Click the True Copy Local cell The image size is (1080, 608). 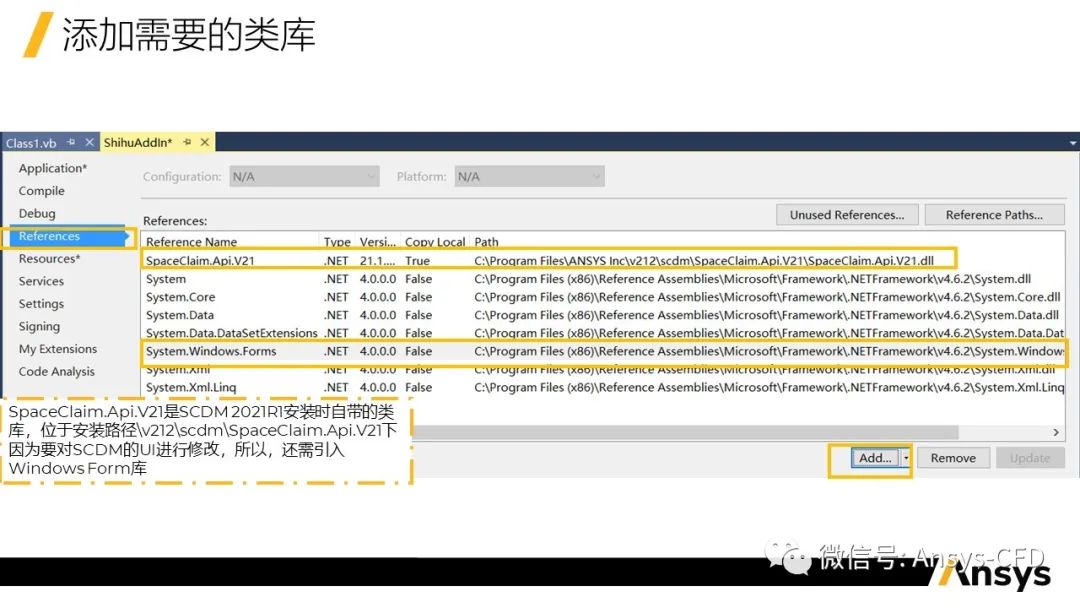click(x=417, y=260)
